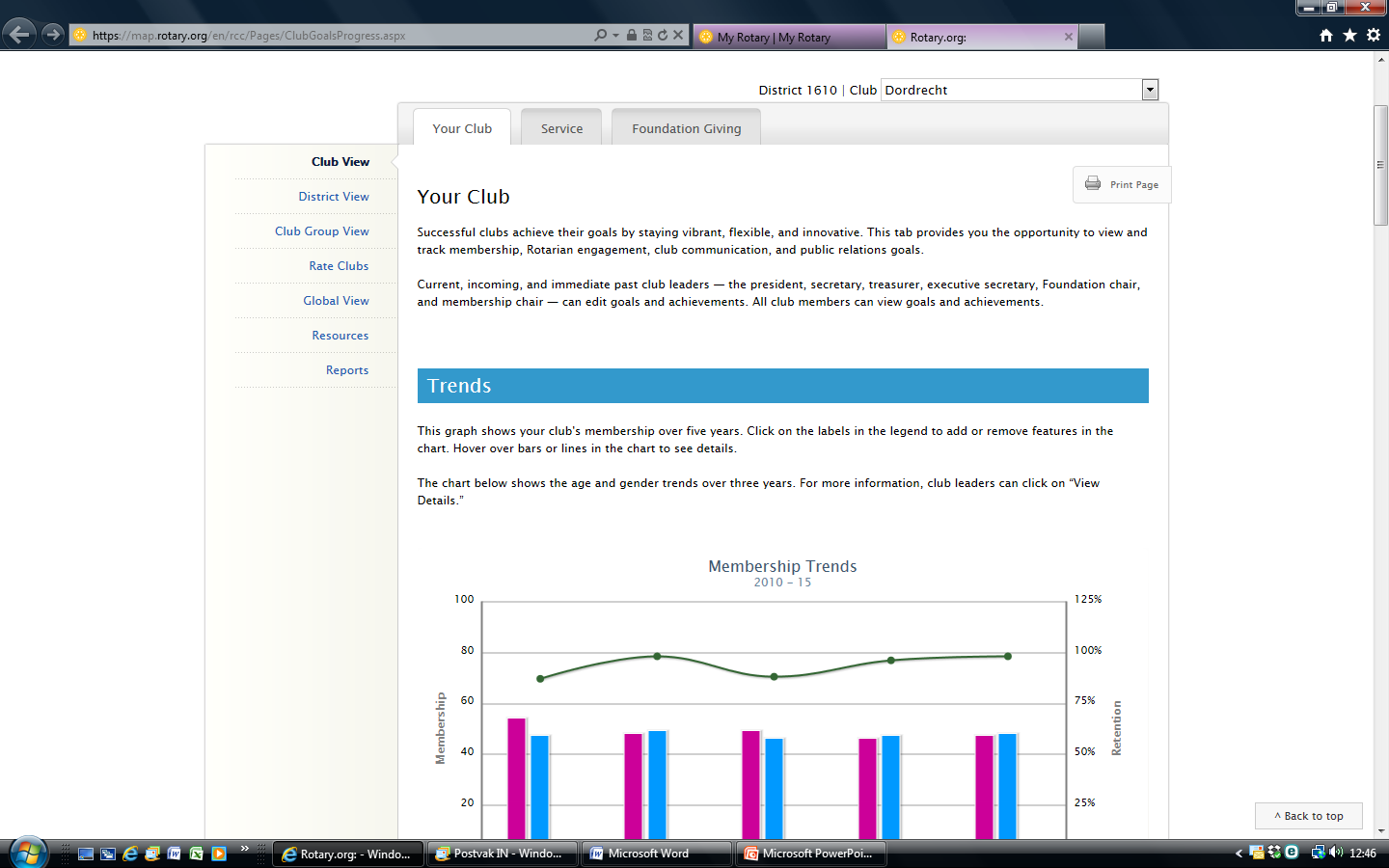Open Resources sidebar link
The height and width of the screenshot is (868, 1389).
tap(340, 336)
